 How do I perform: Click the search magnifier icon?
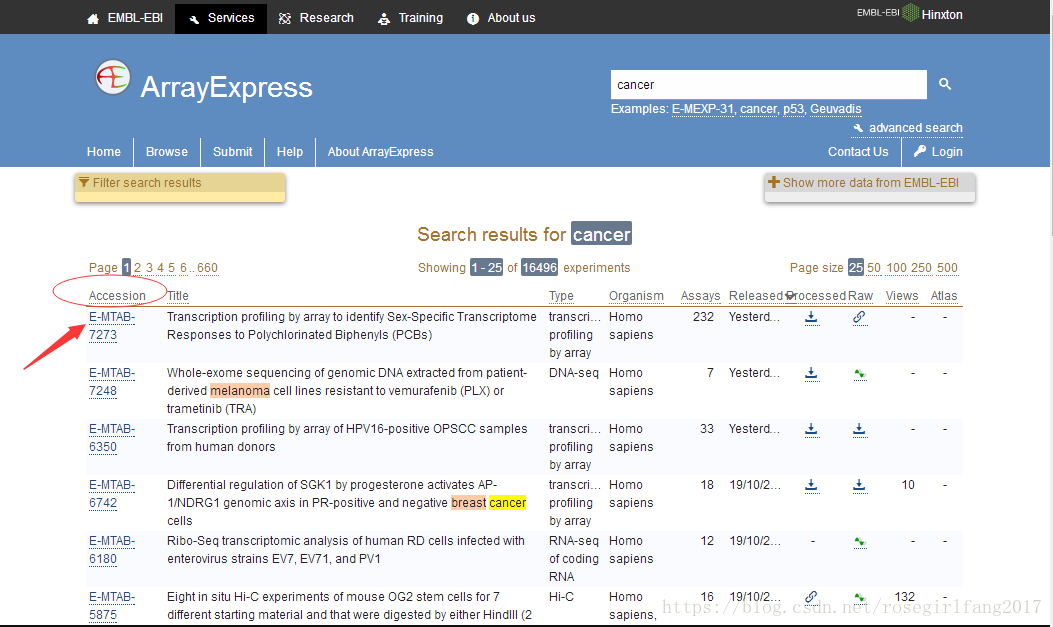[945, 84]
